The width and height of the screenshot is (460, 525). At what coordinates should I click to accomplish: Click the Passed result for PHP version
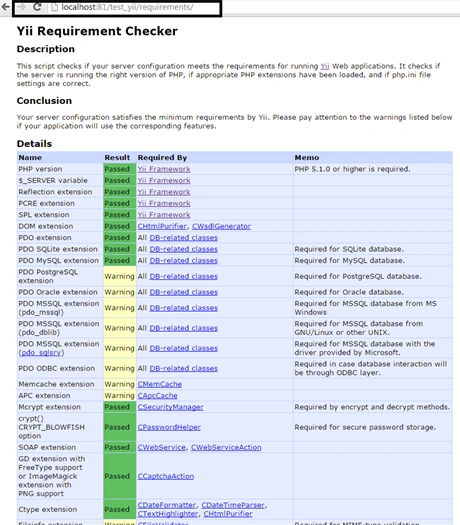[120, 169]
